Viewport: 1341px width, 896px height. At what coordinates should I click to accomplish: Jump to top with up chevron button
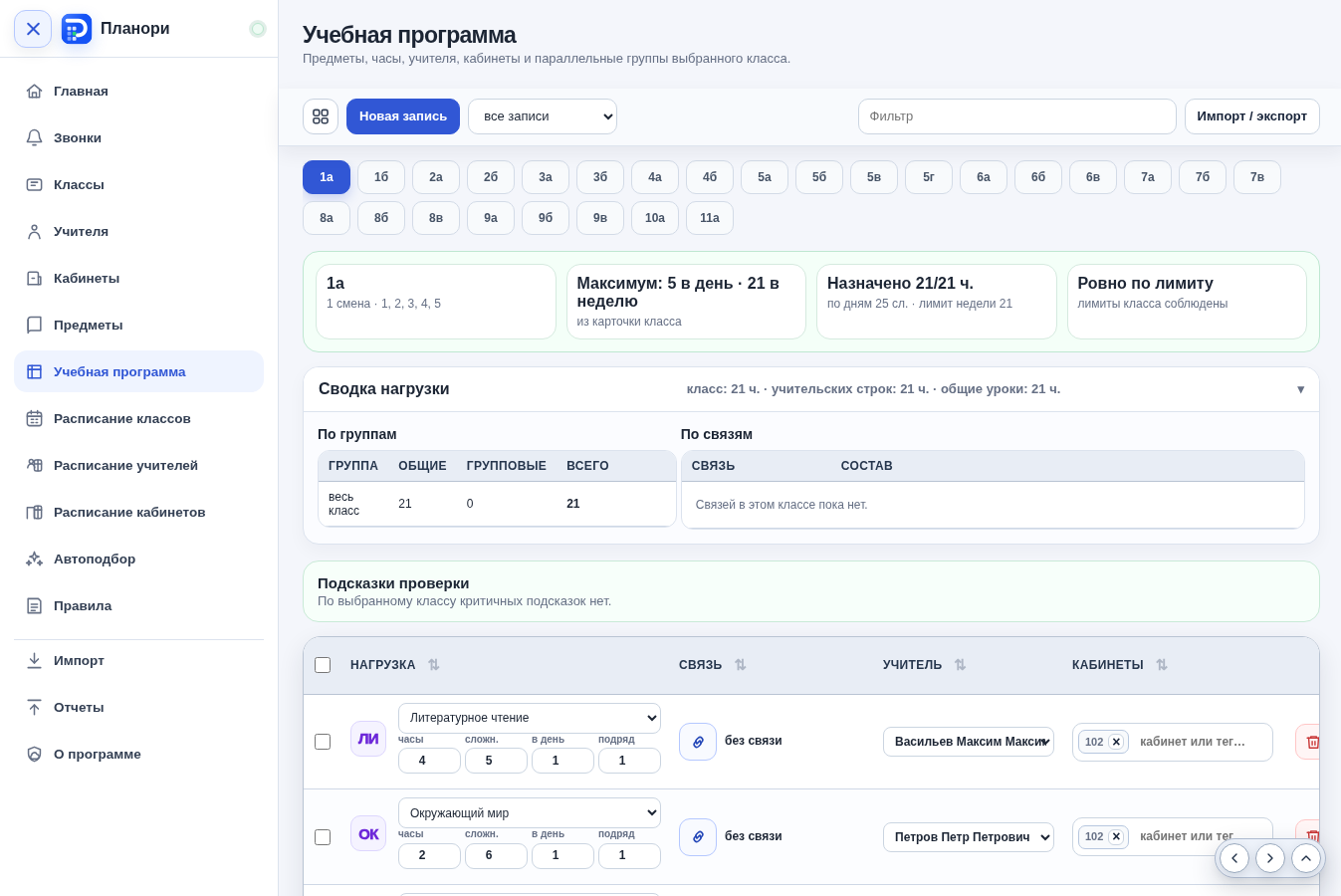pos(1306,858)
